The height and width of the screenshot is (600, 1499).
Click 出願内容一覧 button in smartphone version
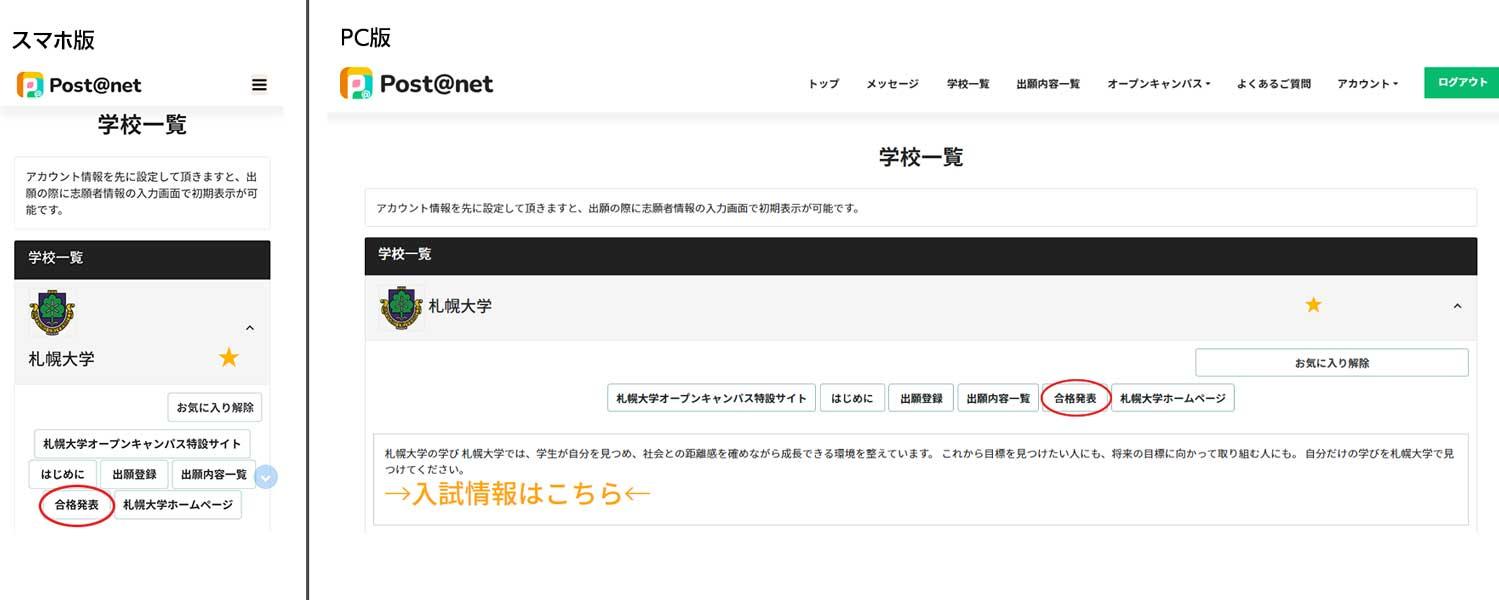point(213,475)
